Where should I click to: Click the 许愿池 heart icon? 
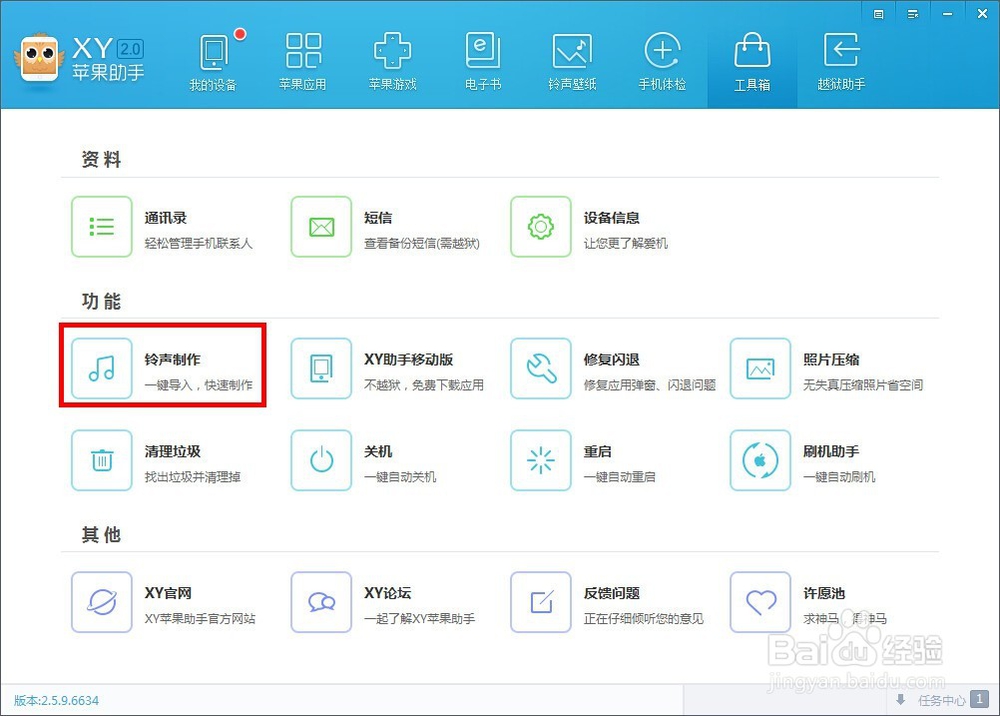tap(760, 601)
